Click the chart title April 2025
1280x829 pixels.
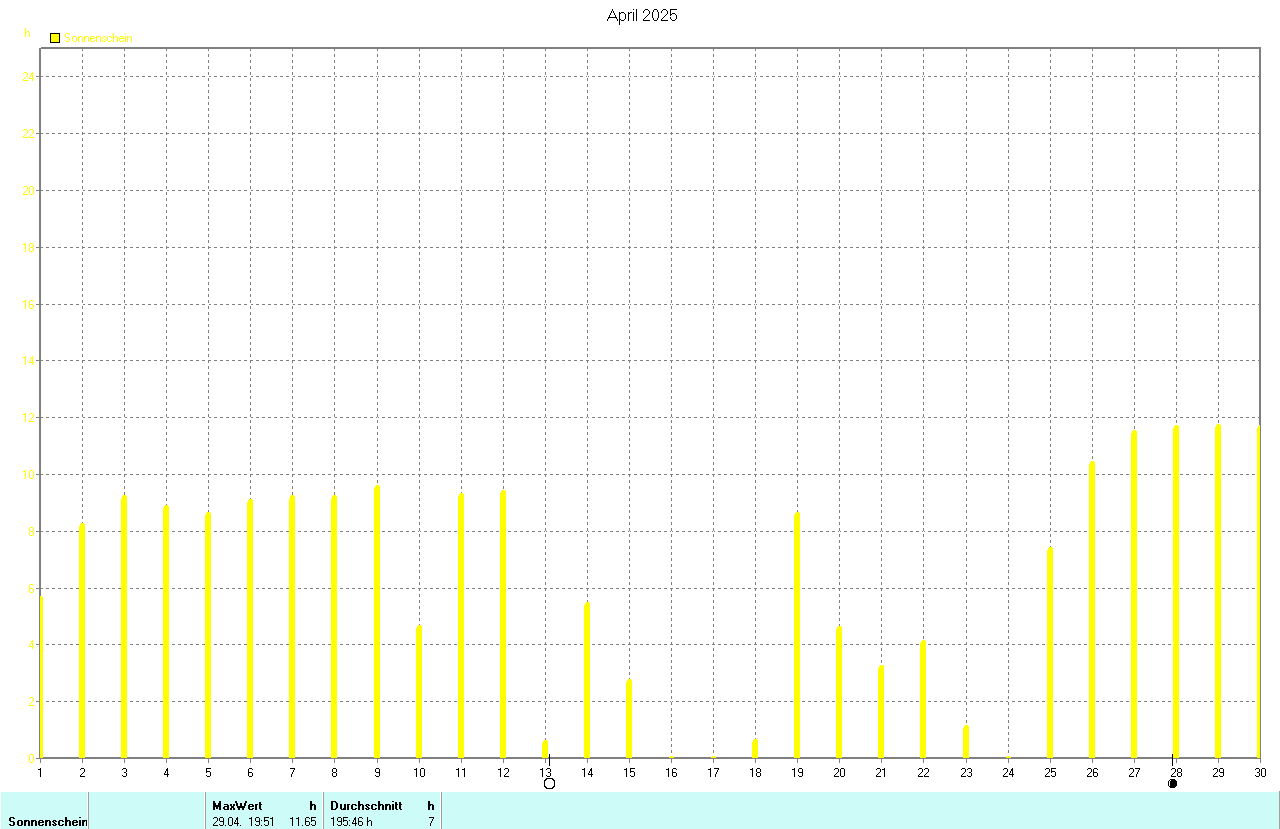(x=642, y=16)
